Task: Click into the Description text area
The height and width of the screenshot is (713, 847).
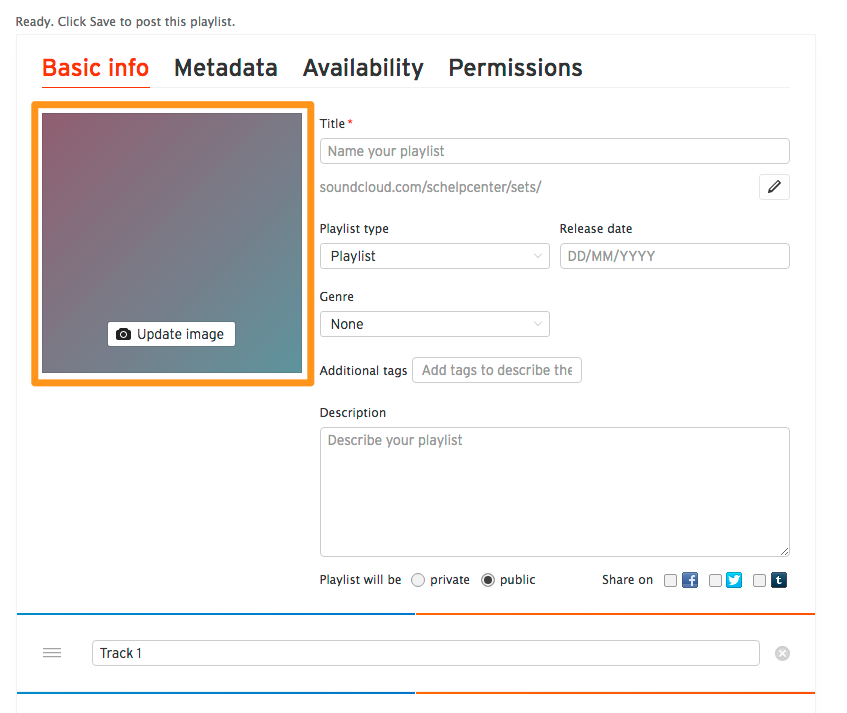Action: [555, 492]
